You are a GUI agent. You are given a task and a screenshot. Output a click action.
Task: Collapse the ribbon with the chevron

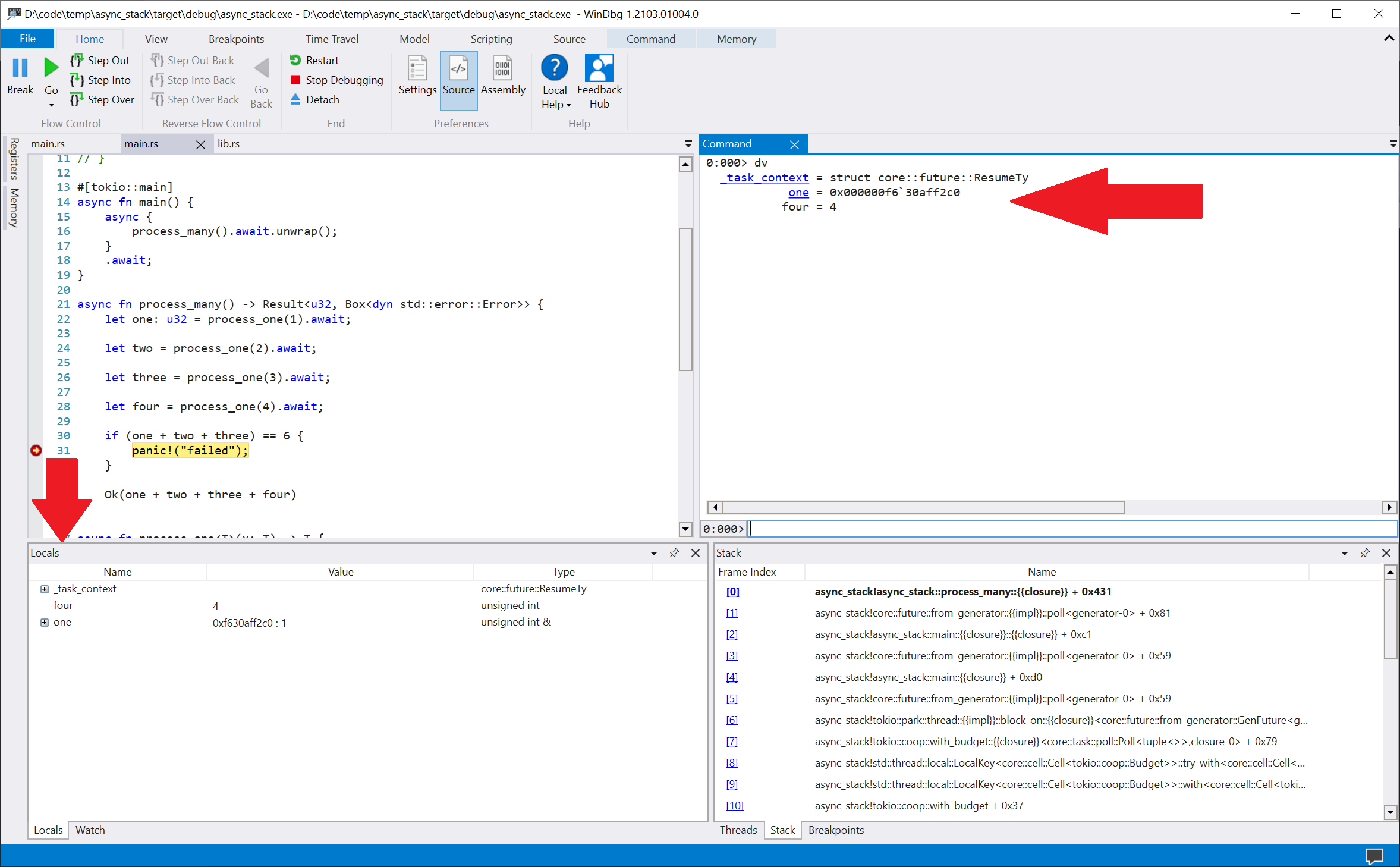tap(1389, 39)
